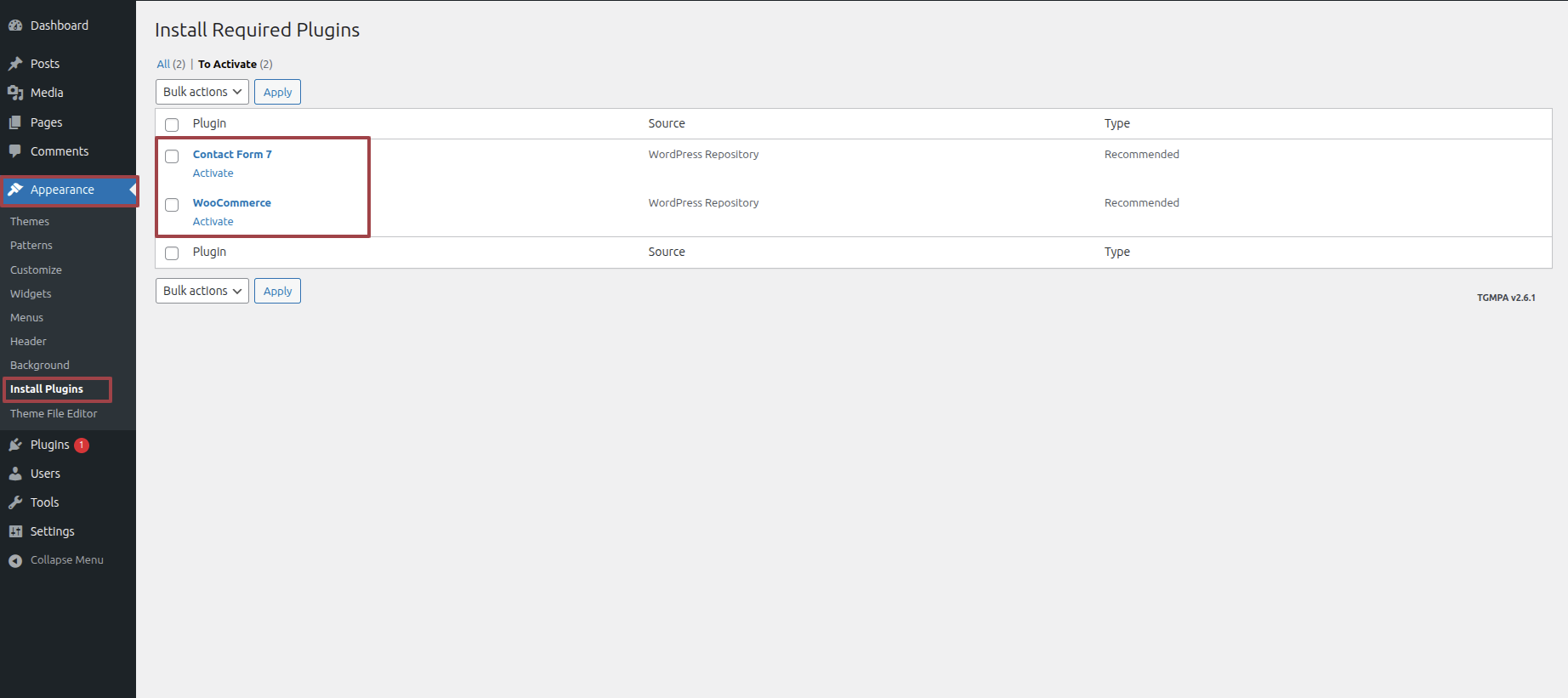The width and height of the screenshot is (1568, 698).
Task: Open Settings menu item
Action: 53,531
